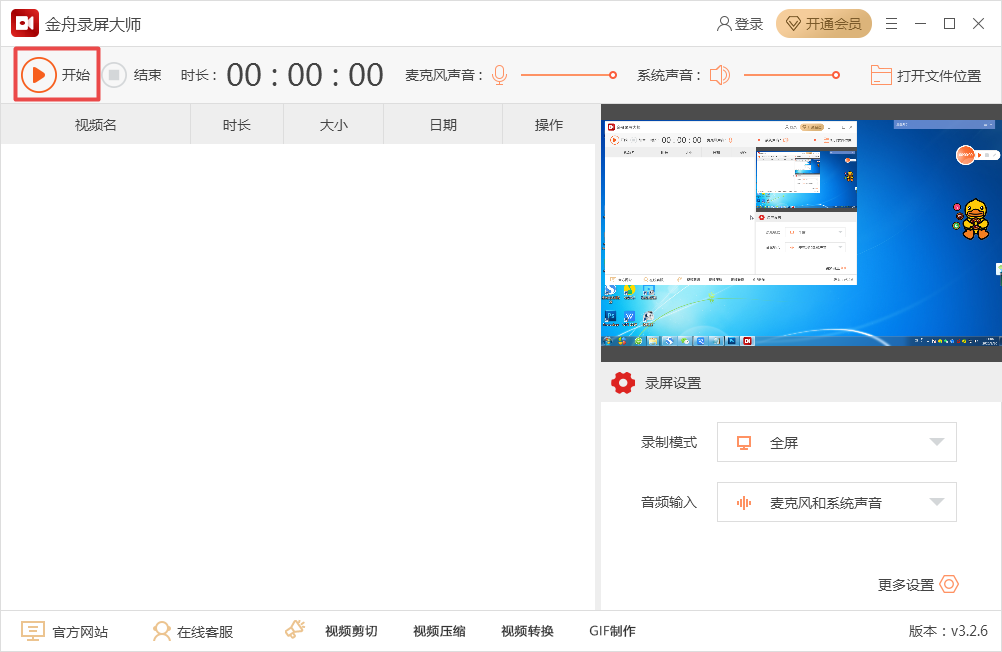Mute system sound via speaker icon
This screenshot has width=1002, height=652.
click(720, 75)
